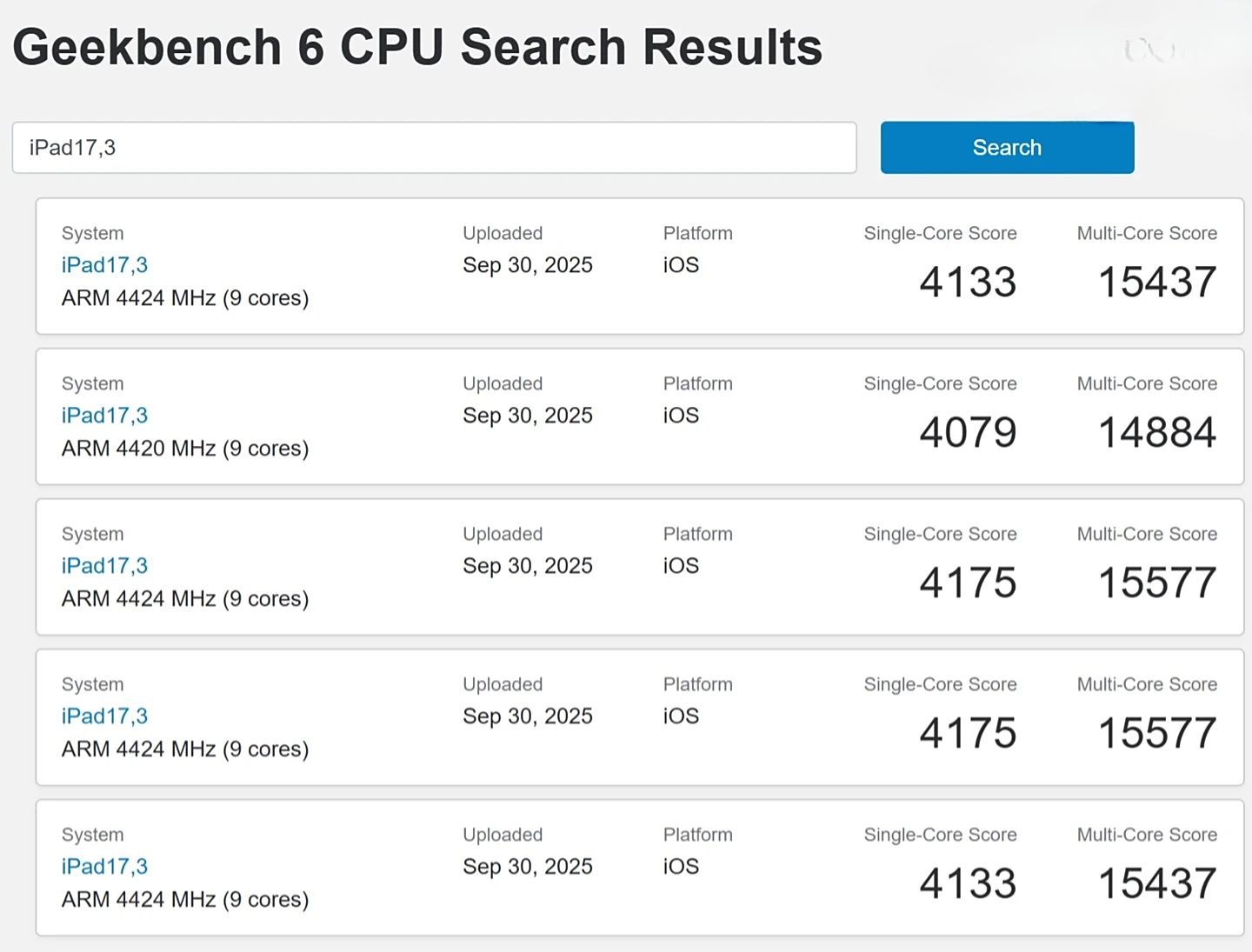Open the second iPad17,3 result link
Viewport: 1252px width, 952px height.
click(104, 416)
